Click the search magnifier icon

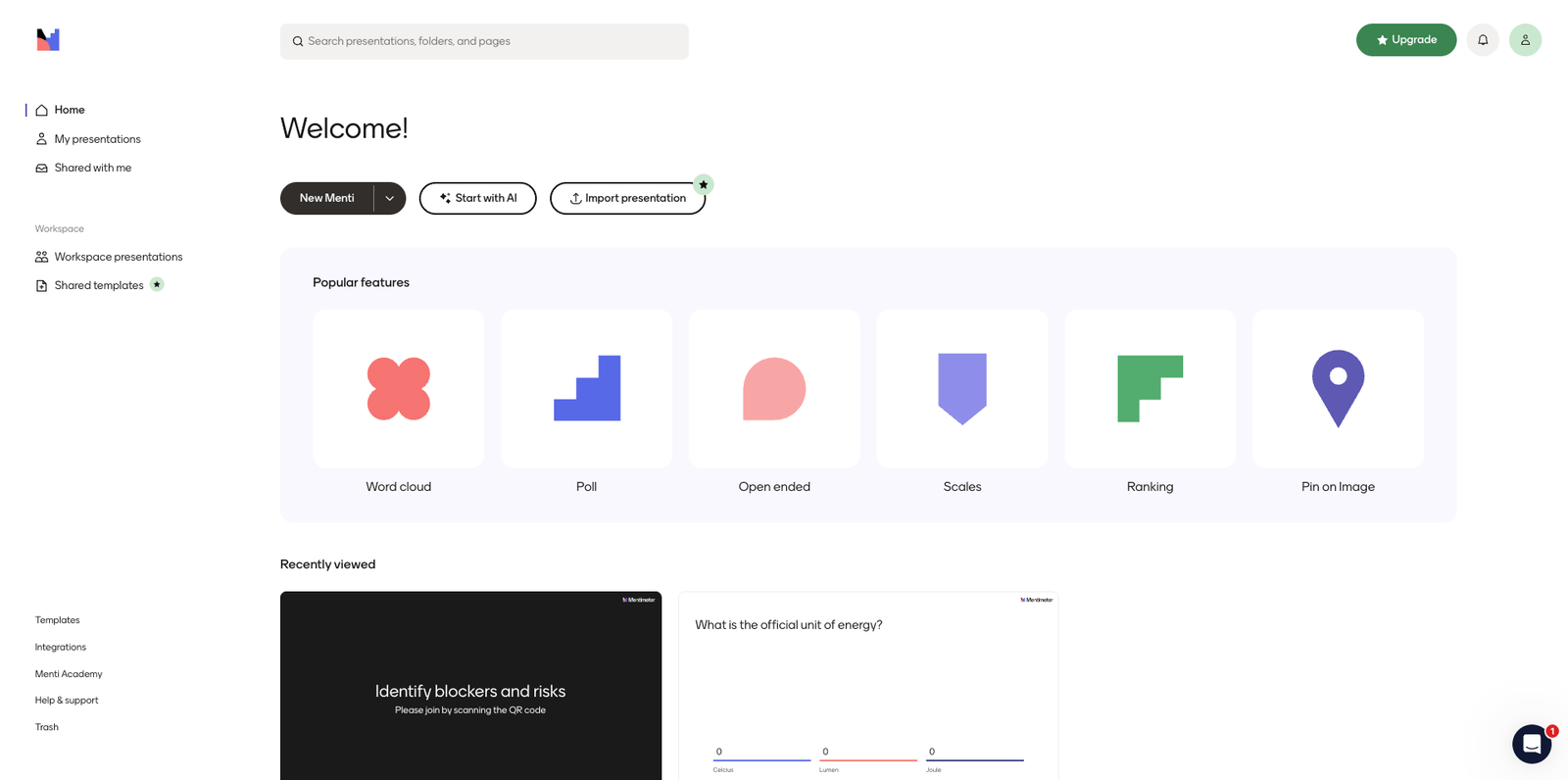298,41
